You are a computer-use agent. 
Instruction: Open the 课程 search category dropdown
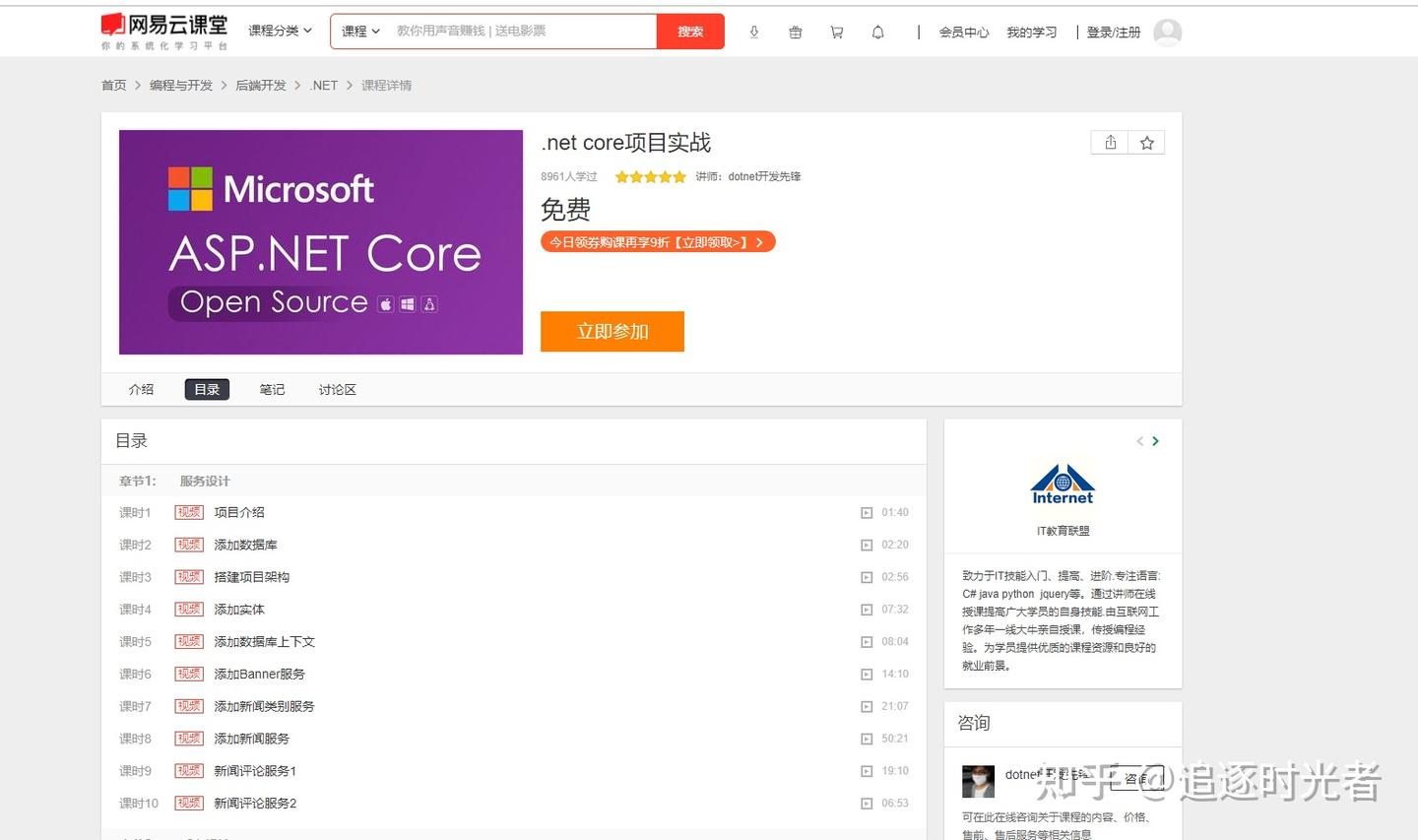[x=358, y=31]
